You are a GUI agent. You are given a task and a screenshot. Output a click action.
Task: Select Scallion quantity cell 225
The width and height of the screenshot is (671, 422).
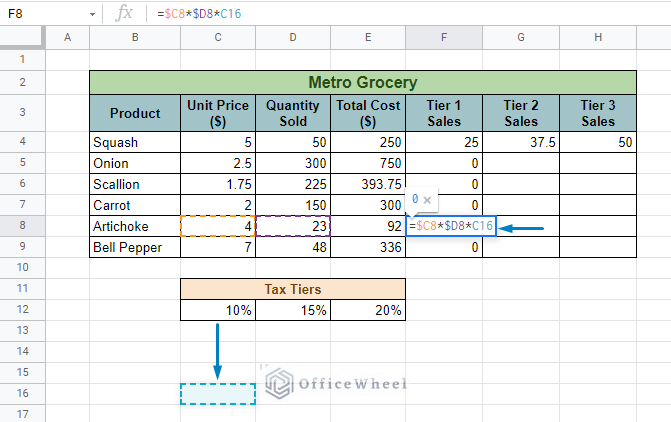coord(293,184)
